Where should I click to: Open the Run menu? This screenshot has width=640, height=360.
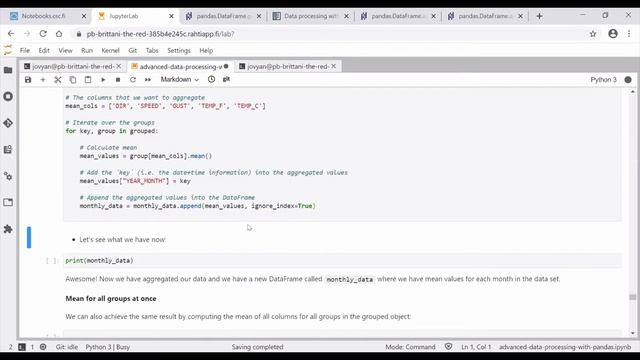(87, 51)
